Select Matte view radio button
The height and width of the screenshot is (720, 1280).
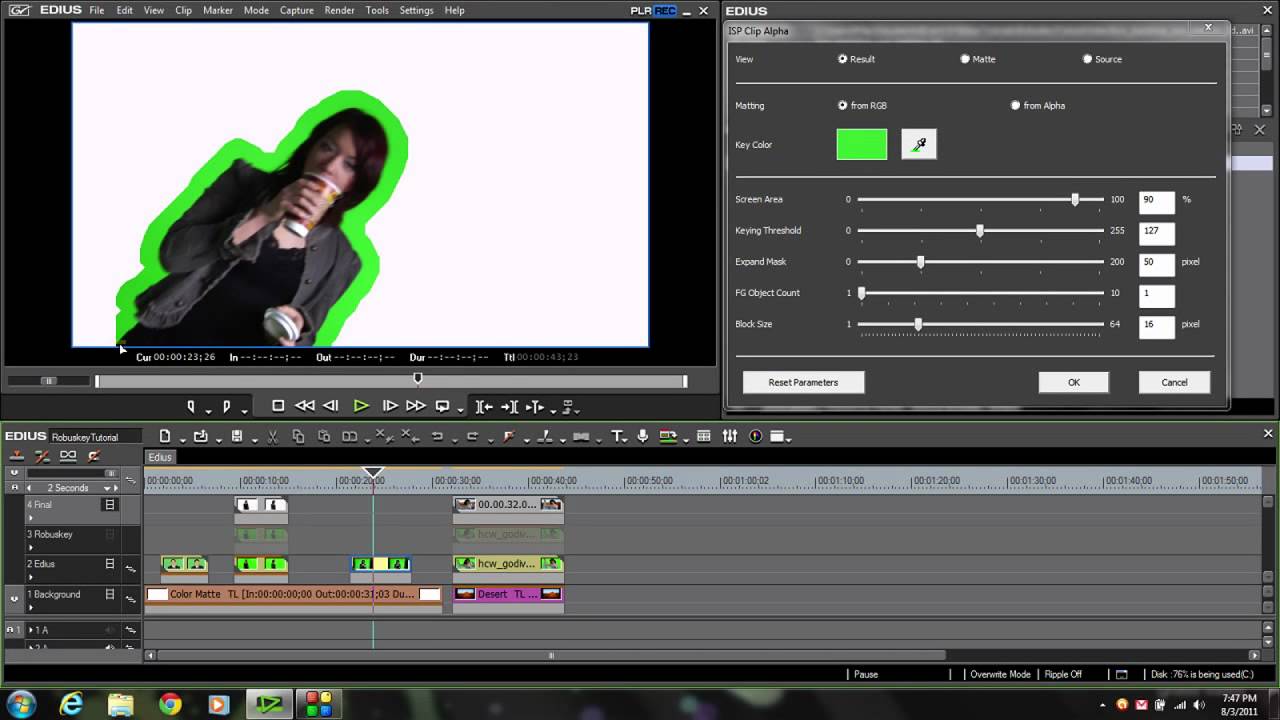pyautogui.click(x=965, y=59)
